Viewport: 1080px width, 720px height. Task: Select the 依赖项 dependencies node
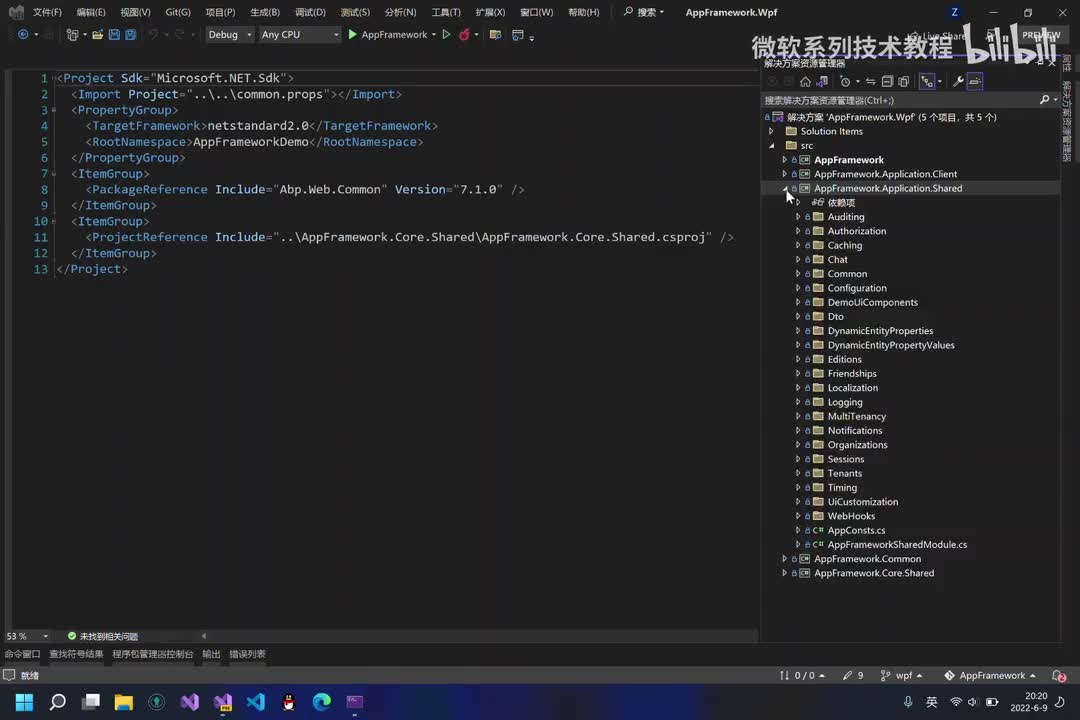[x=841, y=203]
